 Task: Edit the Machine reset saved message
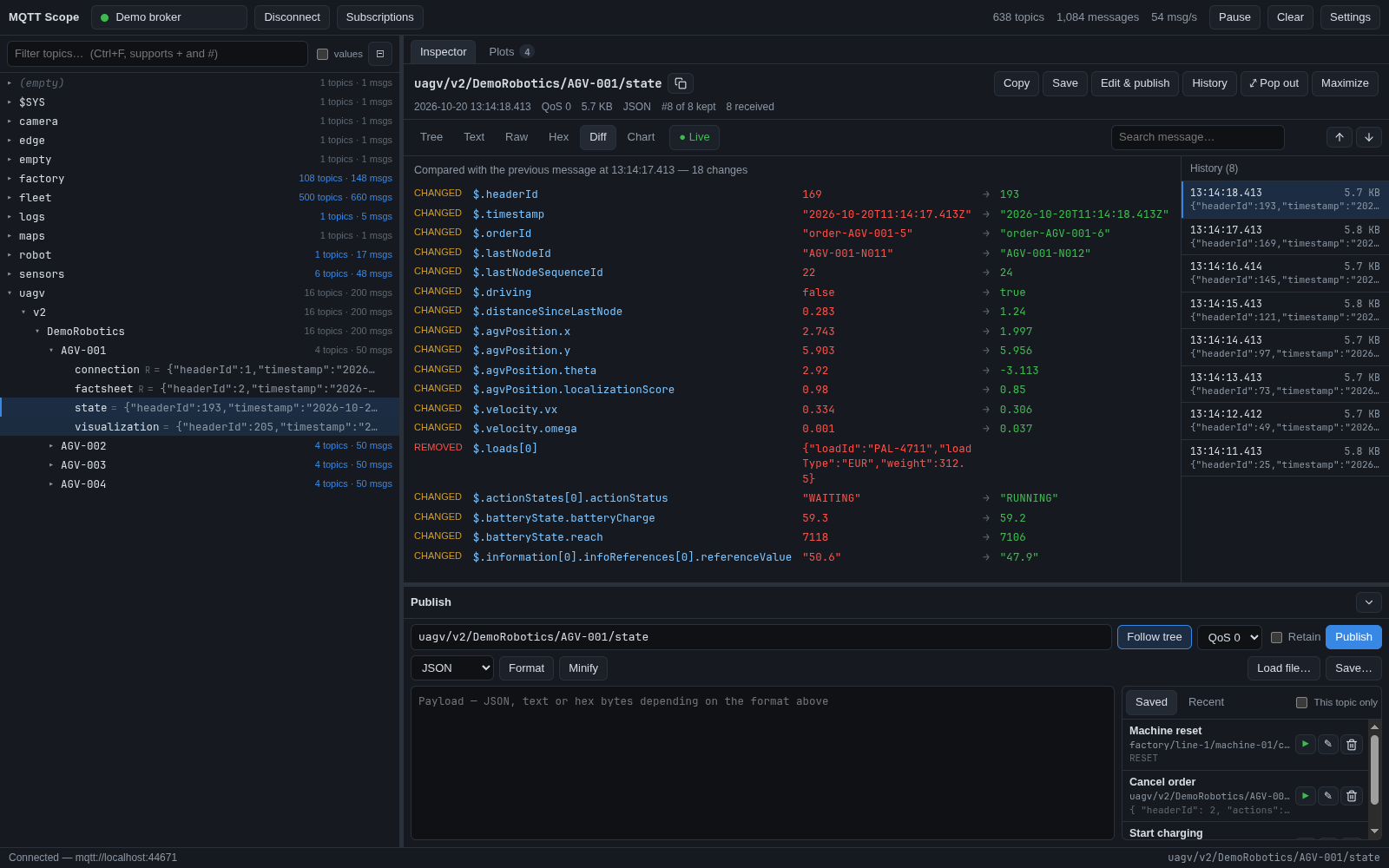(x=1328, y=744)
